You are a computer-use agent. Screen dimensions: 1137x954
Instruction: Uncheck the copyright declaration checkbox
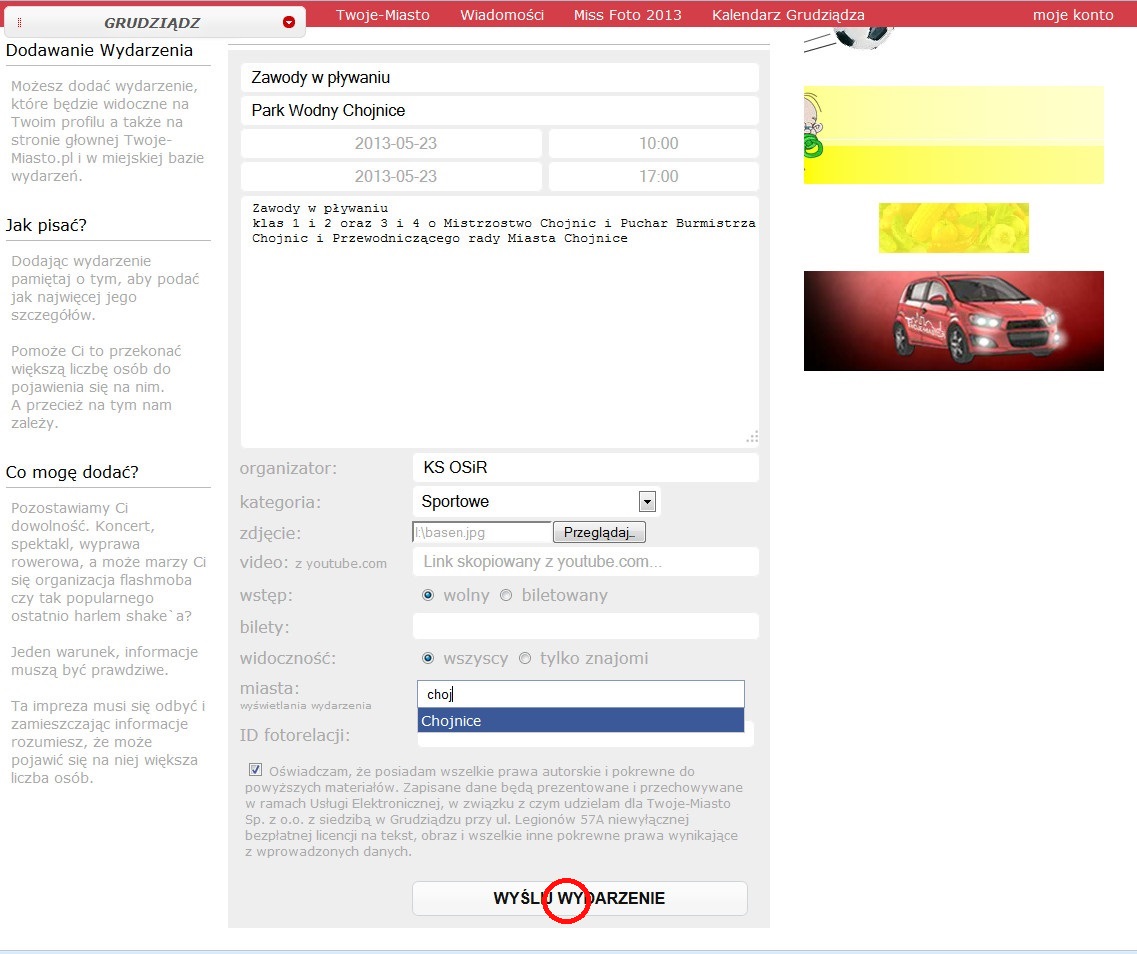256,770
